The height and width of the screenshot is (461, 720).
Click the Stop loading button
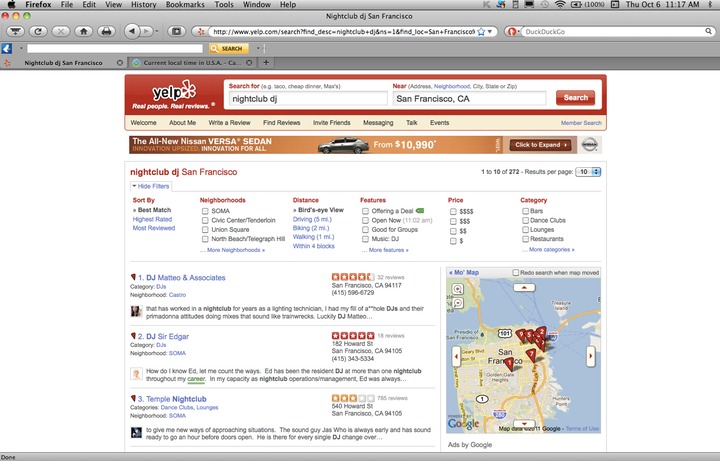[x=61, y=32]
